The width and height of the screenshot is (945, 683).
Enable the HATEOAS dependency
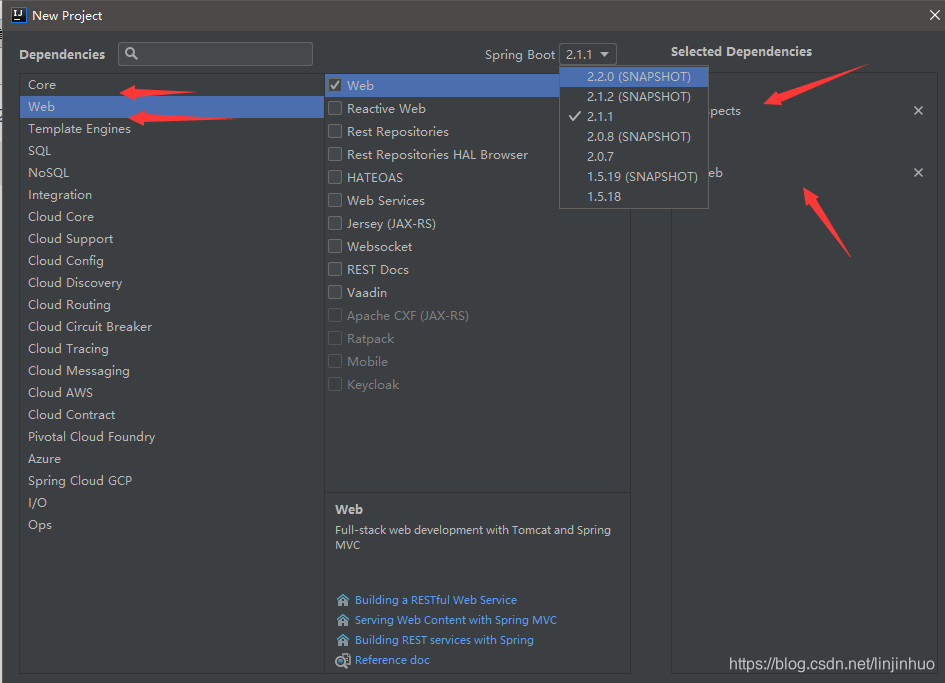tap(335, 177)
